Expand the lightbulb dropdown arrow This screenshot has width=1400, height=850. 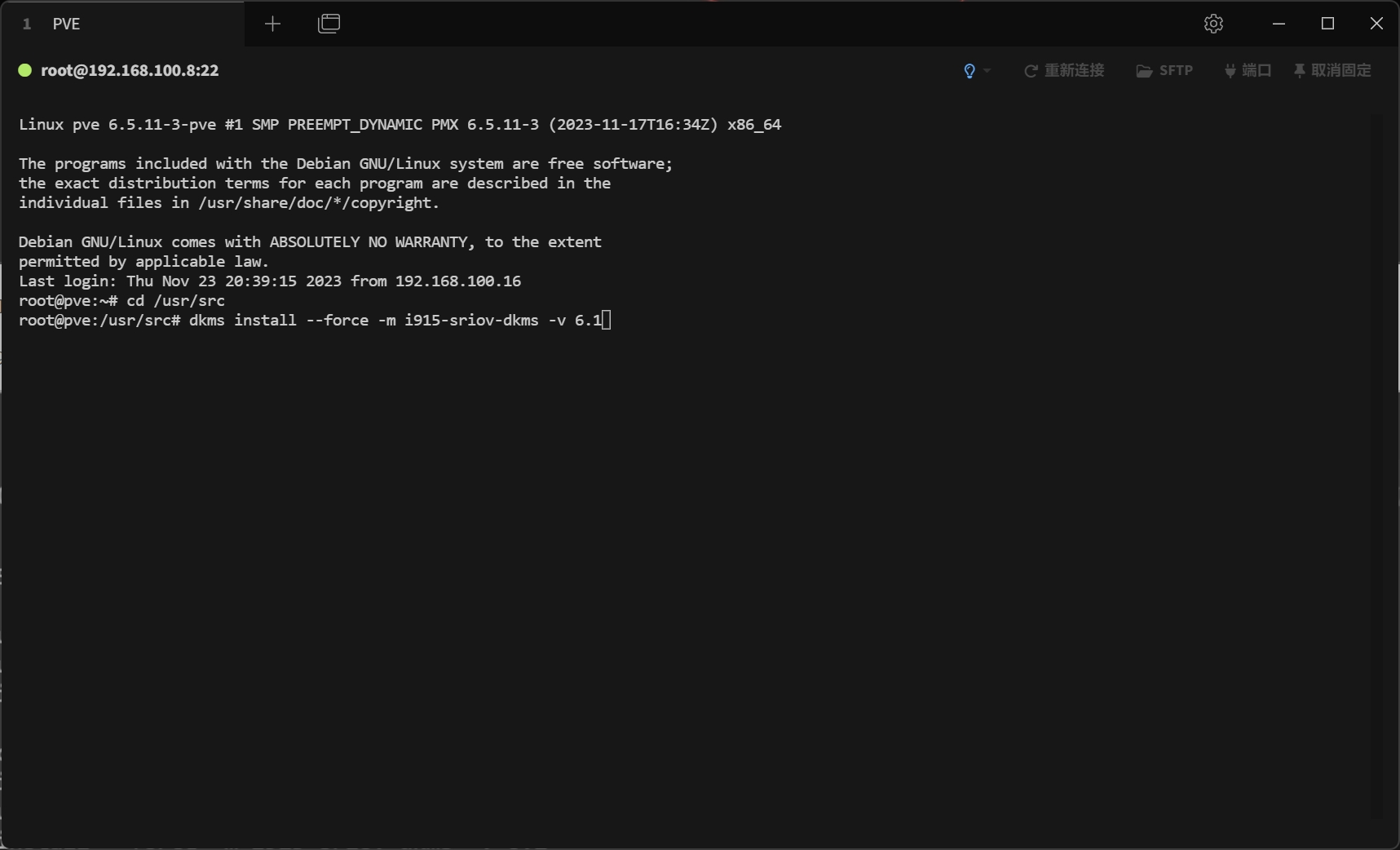coord(987,71)
